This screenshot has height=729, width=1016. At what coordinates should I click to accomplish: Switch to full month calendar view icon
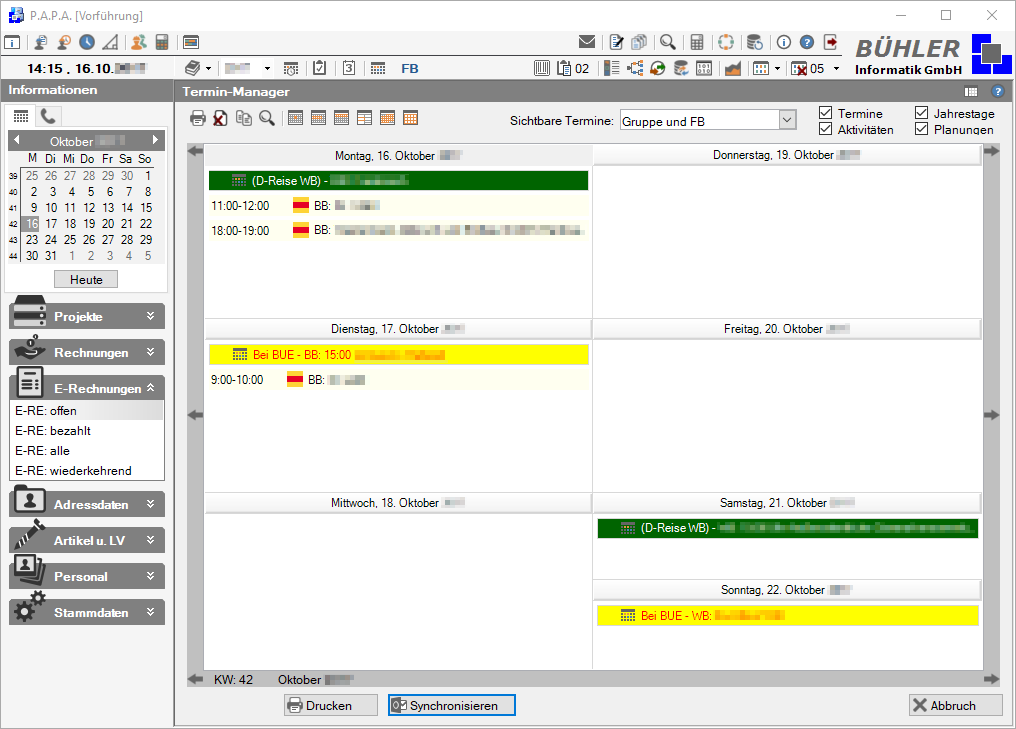(x=410, y=118)
